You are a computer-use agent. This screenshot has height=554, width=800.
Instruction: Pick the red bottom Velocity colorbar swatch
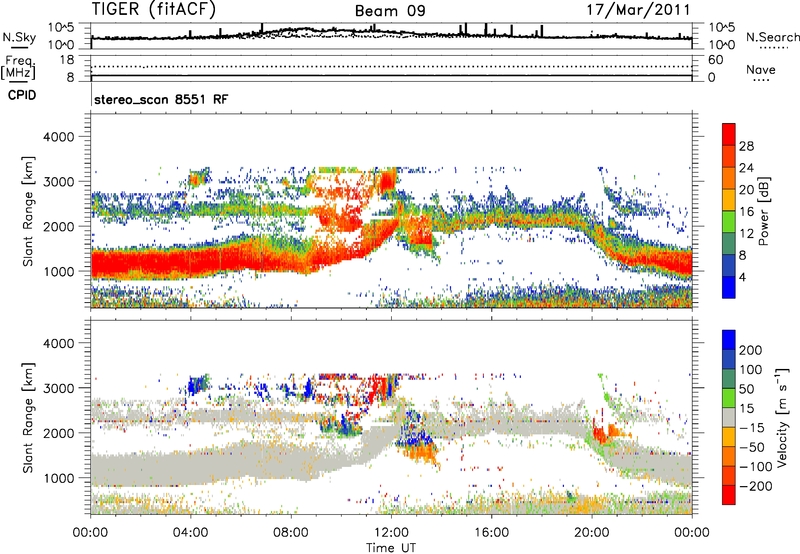tap(729, 495)
